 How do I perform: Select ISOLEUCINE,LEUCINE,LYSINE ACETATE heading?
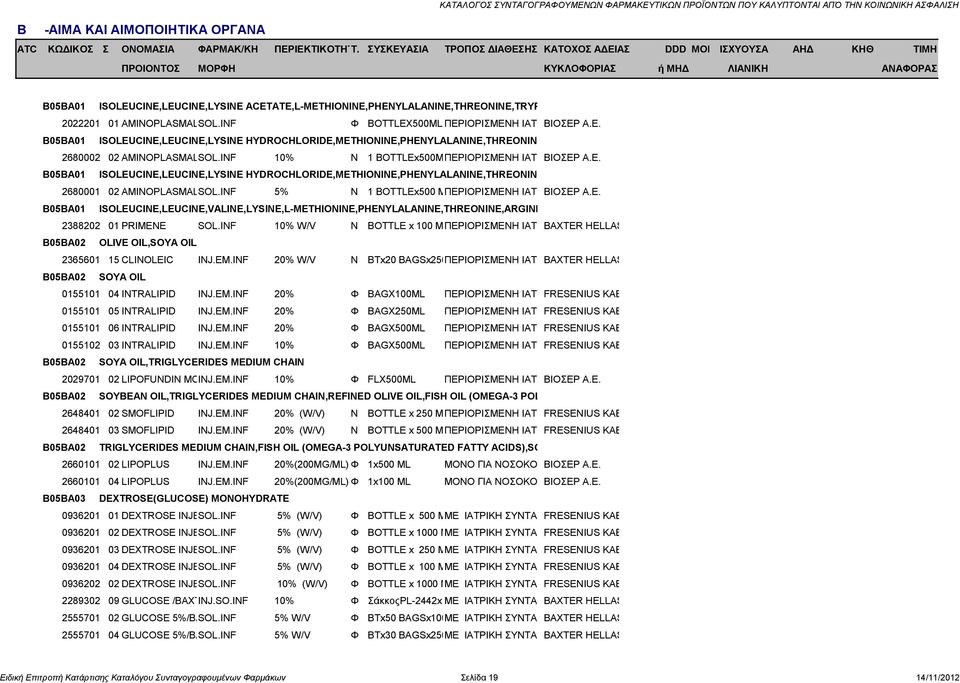[x=318, y=106]
